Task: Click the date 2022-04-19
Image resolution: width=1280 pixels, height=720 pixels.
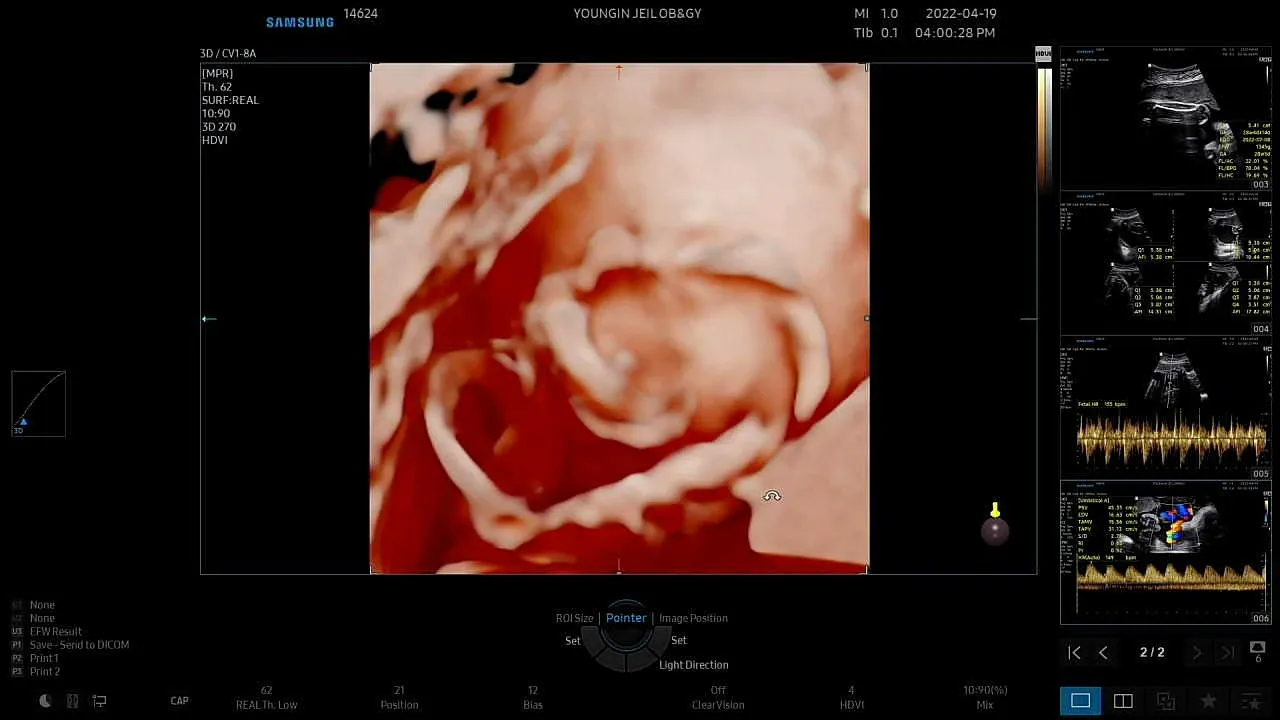Action: 961,14
